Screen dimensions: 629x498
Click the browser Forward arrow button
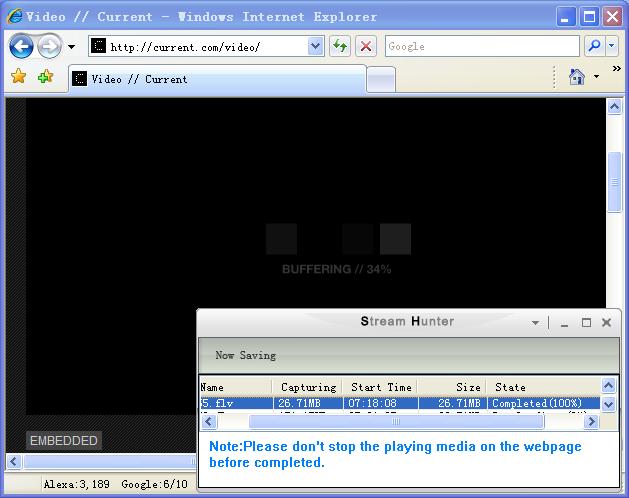pos(49,47)
